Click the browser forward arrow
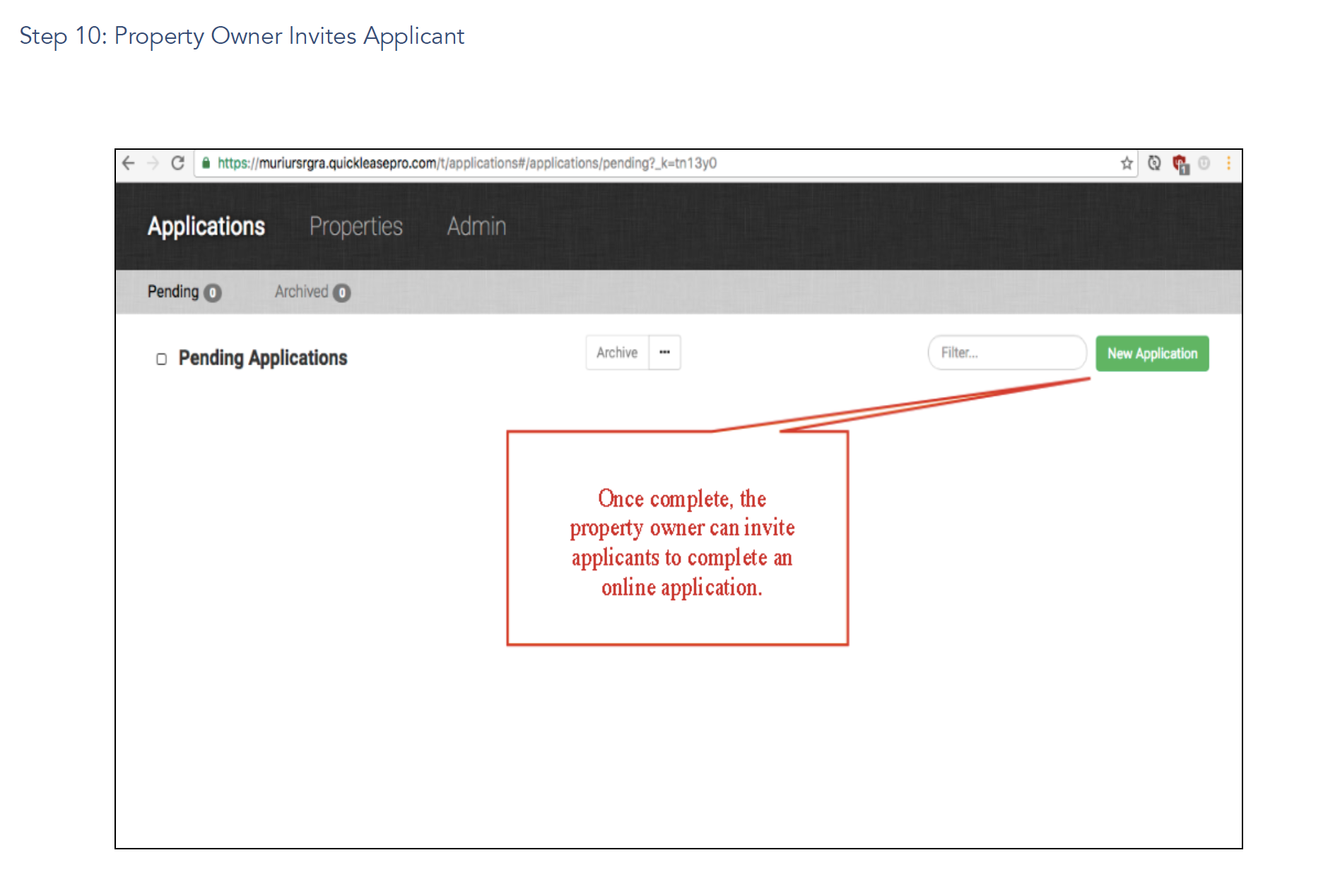This screenshot has height=896, width=1340. click(x=153, y=163)
